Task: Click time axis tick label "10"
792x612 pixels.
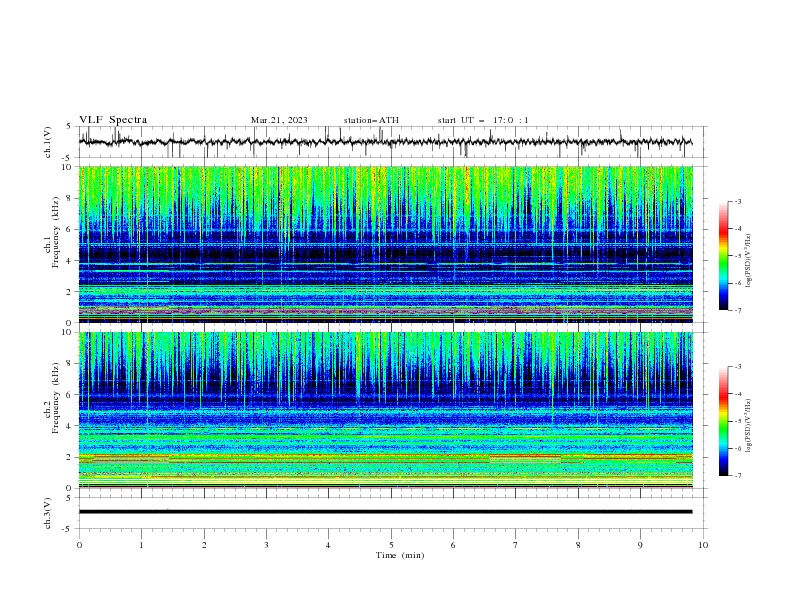Action: [x=703, y=545]
